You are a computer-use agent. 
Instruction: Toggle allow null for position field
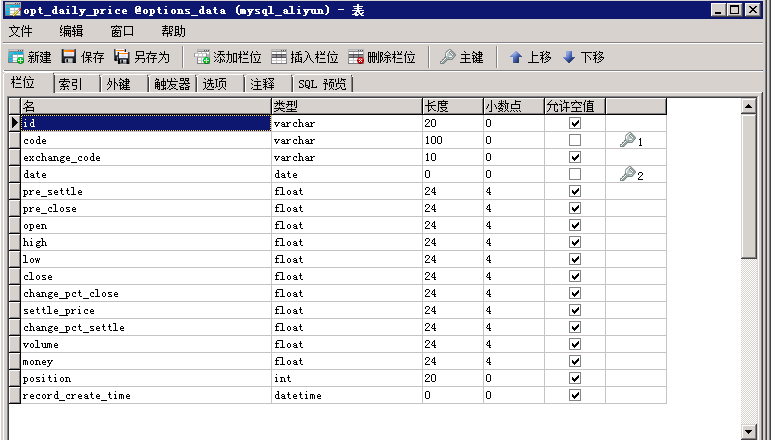coord(575,378)
